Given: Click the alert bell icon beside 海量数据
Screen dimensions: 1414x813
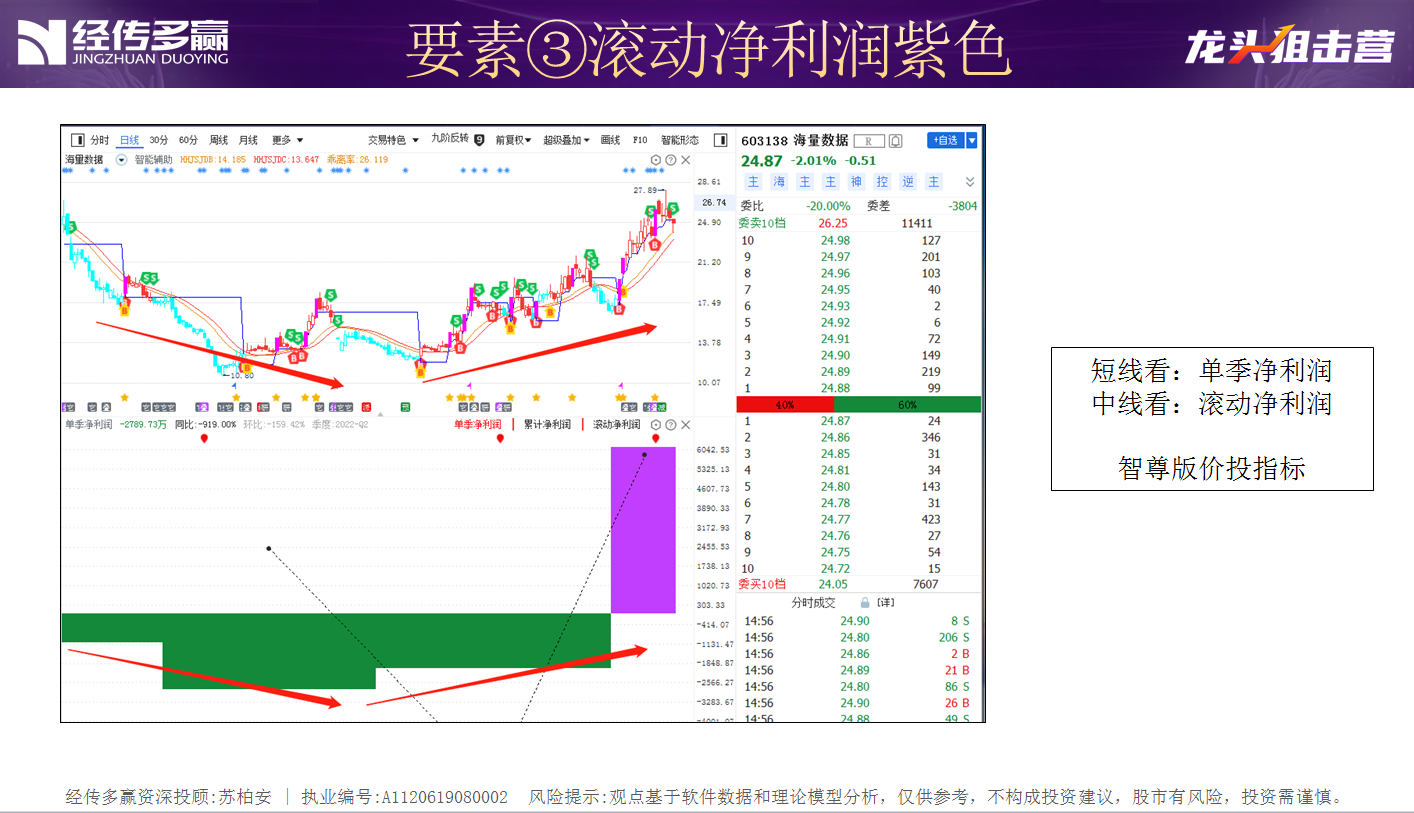Looking at the screenshot, I should pyautogui.click(x=896, y=141).
